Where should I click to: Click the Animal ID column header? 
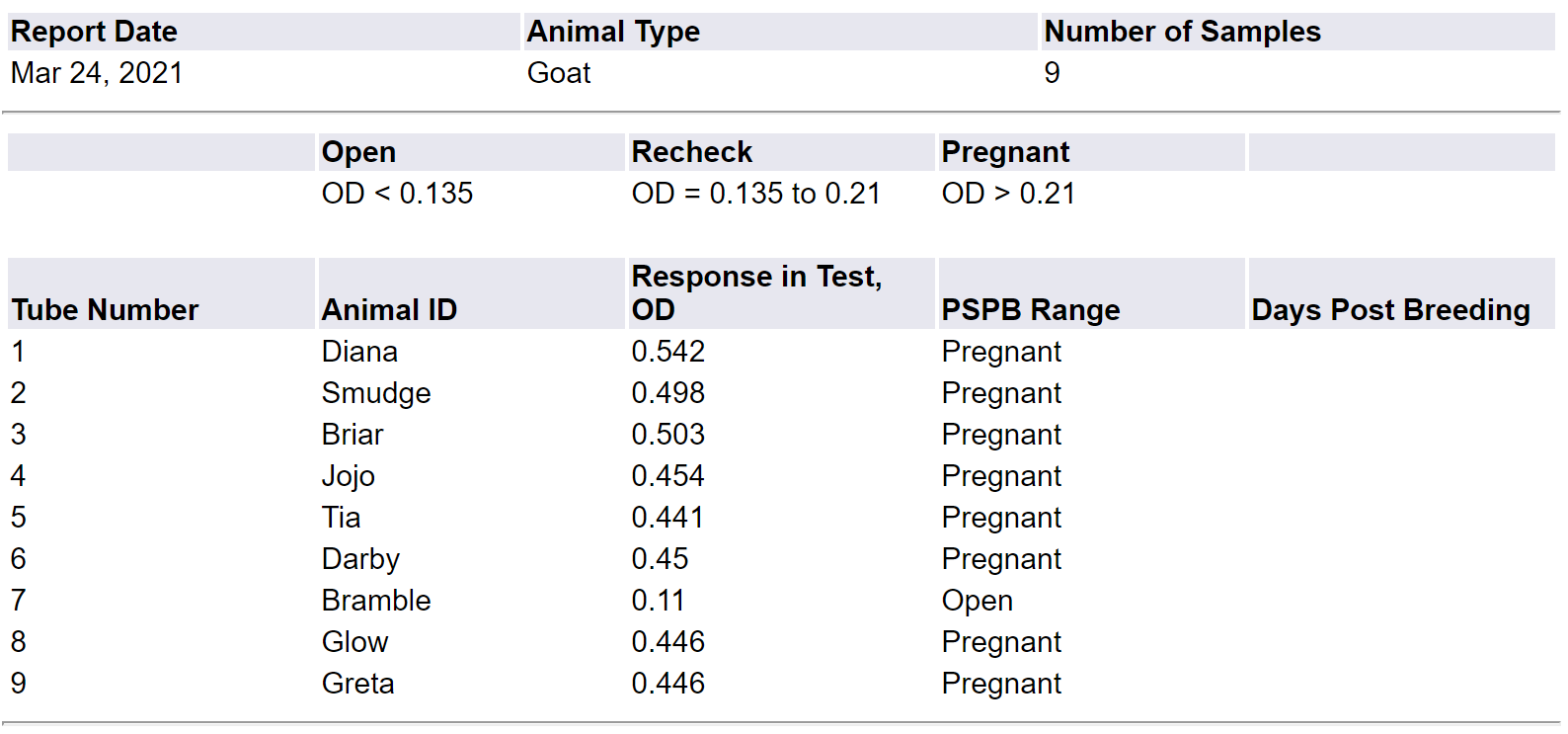click(x=389, y=310)
